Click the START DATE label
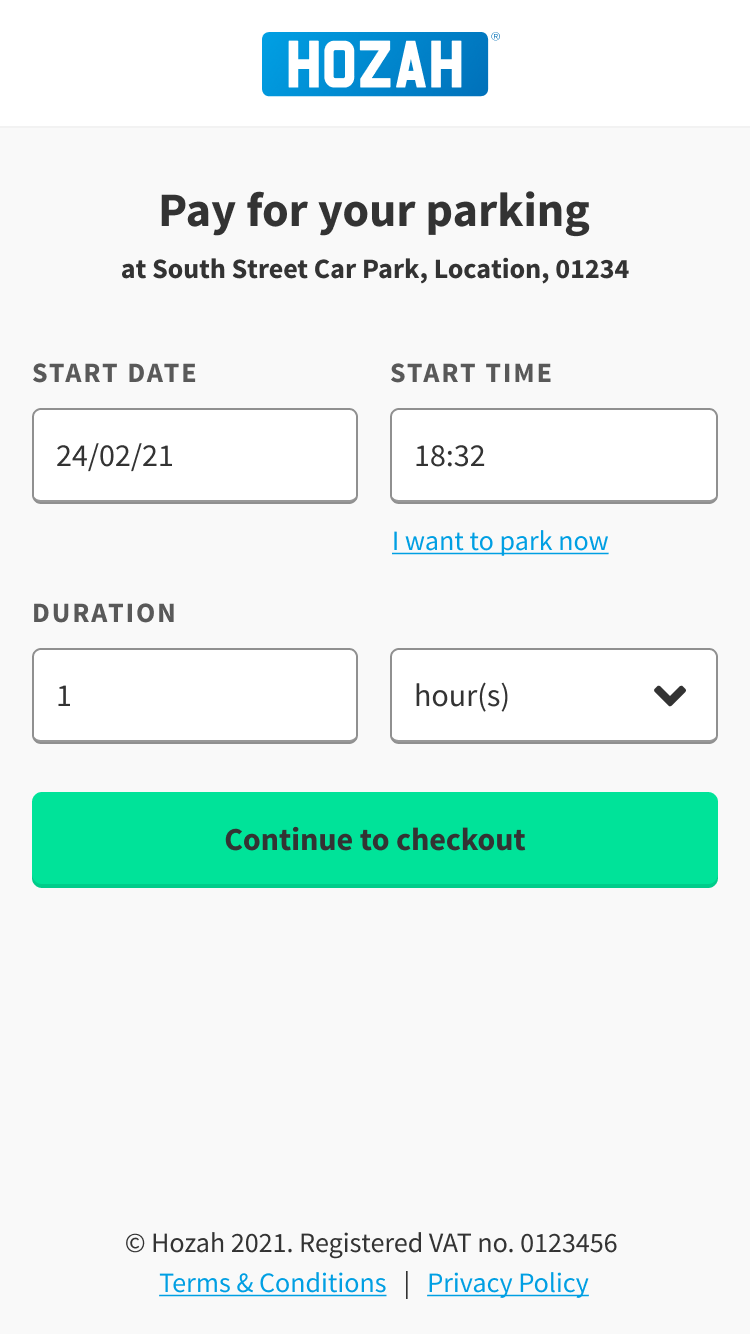Viewport: 750px width, 1334px height. [115, 373]
